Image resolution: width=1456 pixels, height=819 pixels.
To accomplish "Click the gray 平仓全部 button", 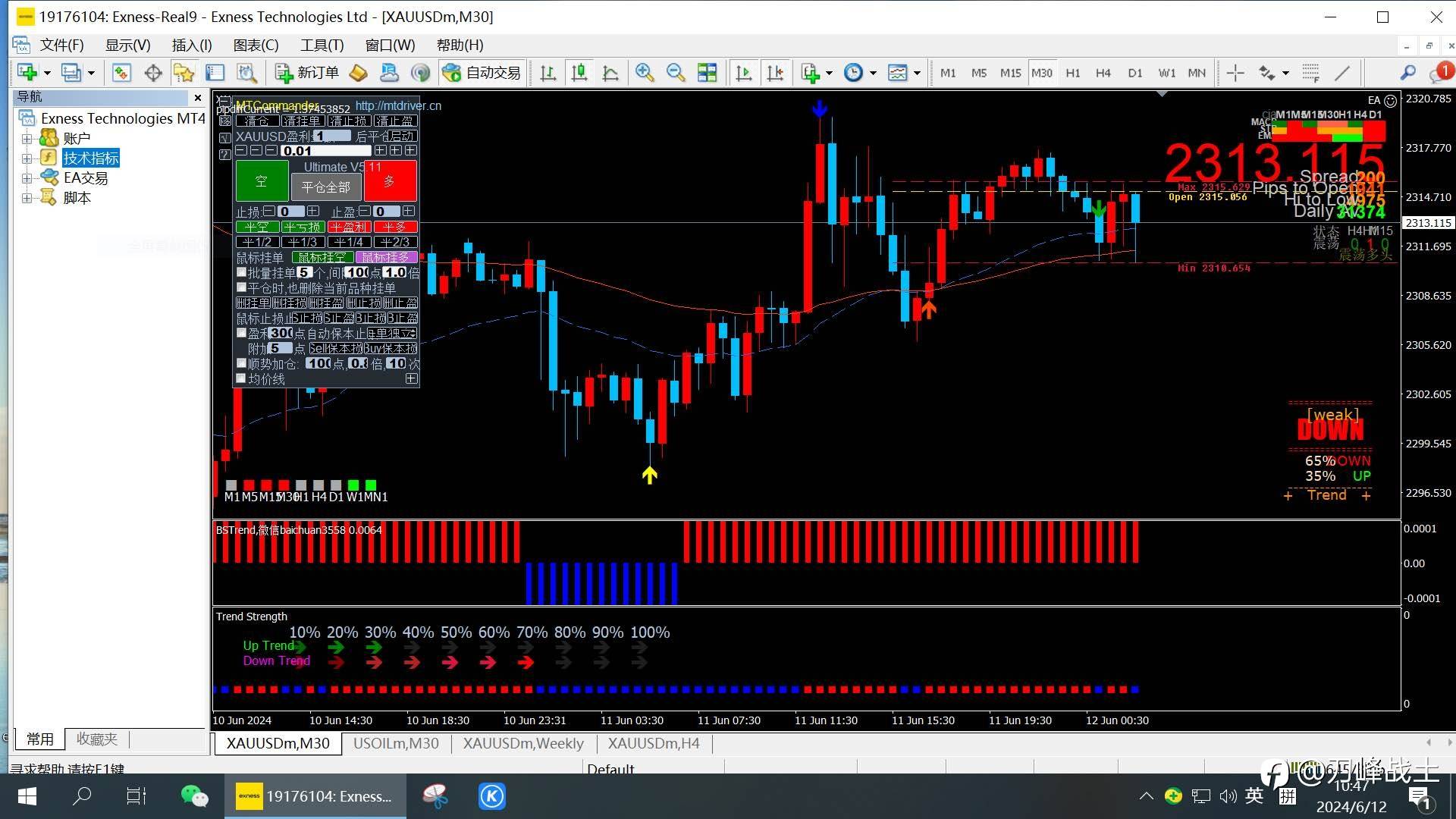I will [325, 187].
